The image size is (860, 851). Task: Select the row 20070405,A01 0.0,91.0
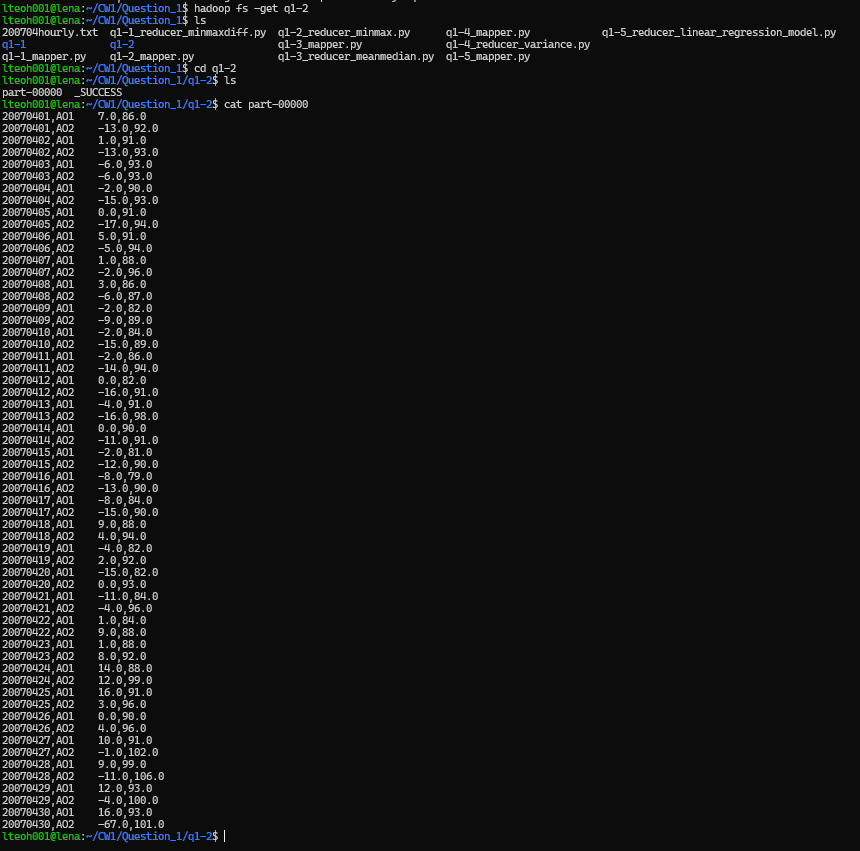(x=74, y=212)
